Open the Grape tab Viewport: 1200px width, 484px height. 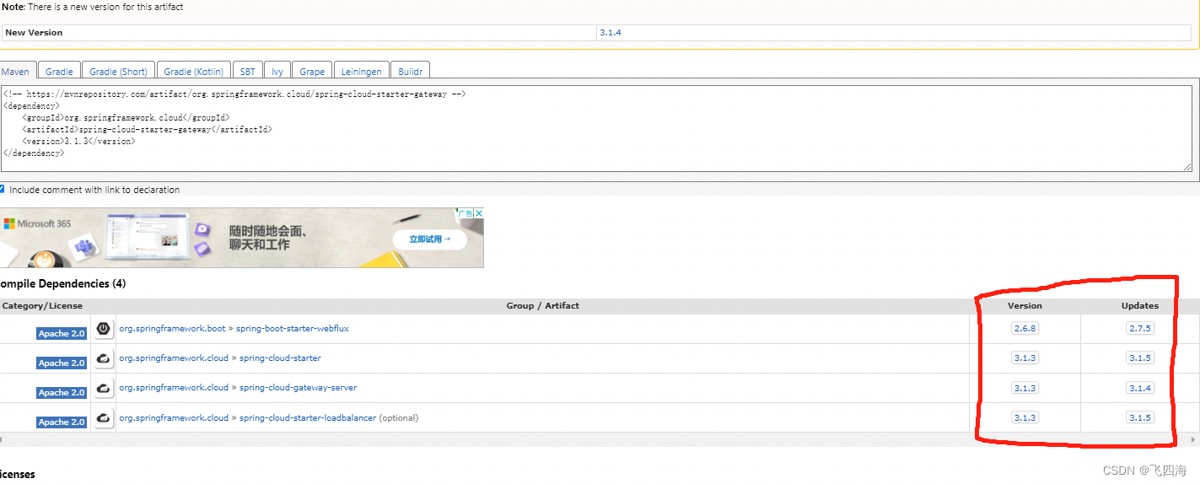312,71
